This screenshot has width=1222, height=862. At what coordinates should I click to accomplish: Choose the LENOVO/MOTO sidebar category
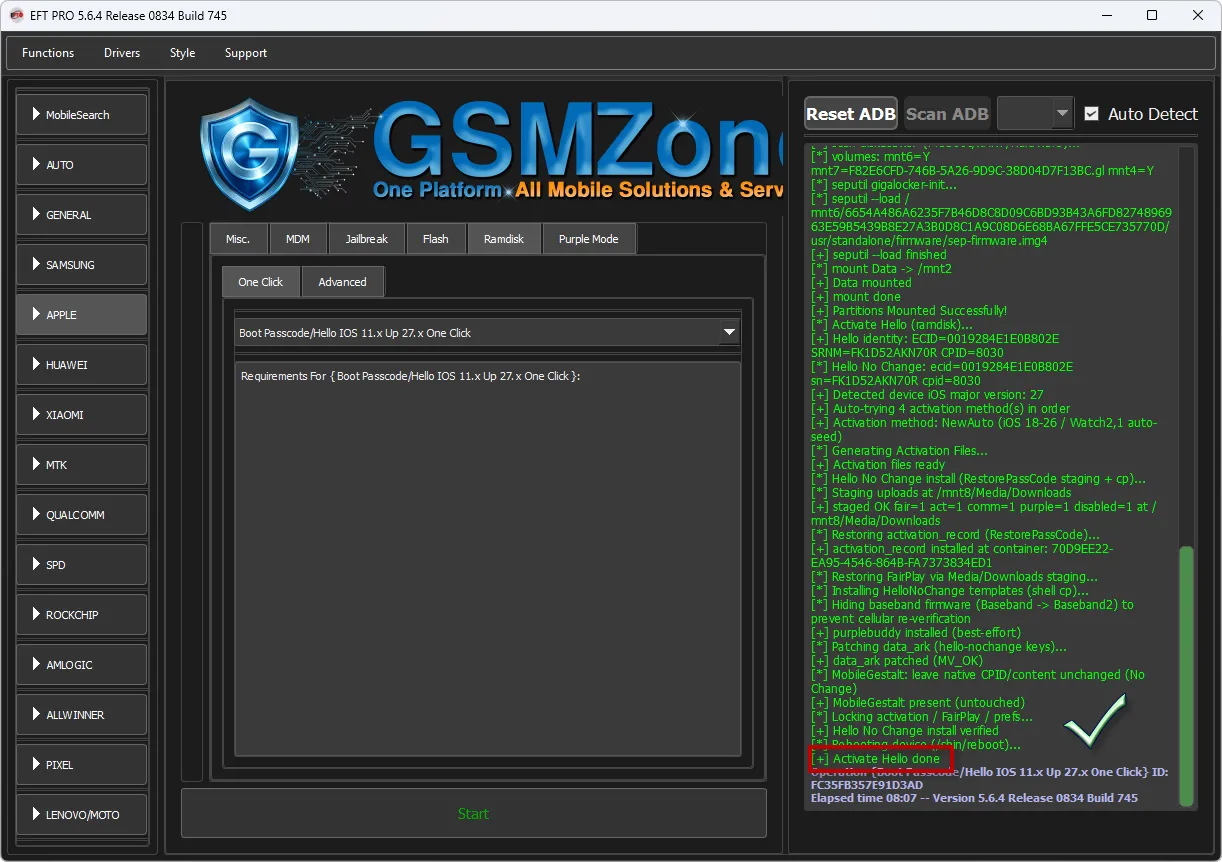pos(82,815)
